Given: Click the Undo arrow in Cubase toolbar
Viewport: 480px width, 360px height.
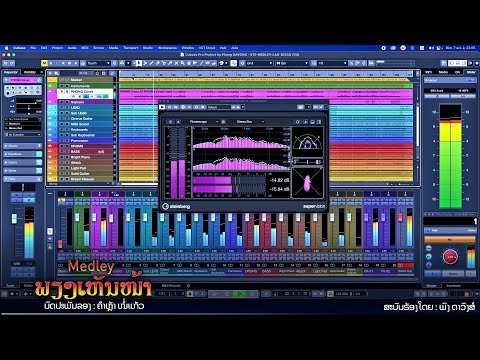Looking at the screenshot, I should (x=5, y=63).
